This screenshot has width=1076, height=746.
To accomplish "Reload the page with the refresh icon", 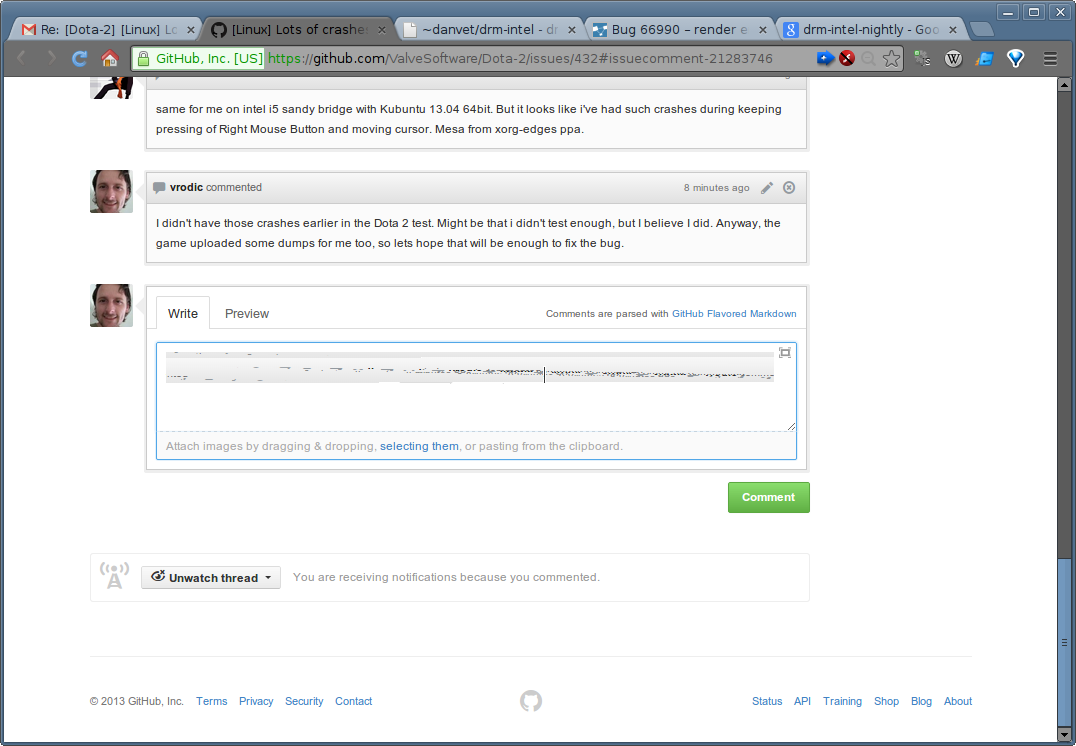I will tap(79, 59).
